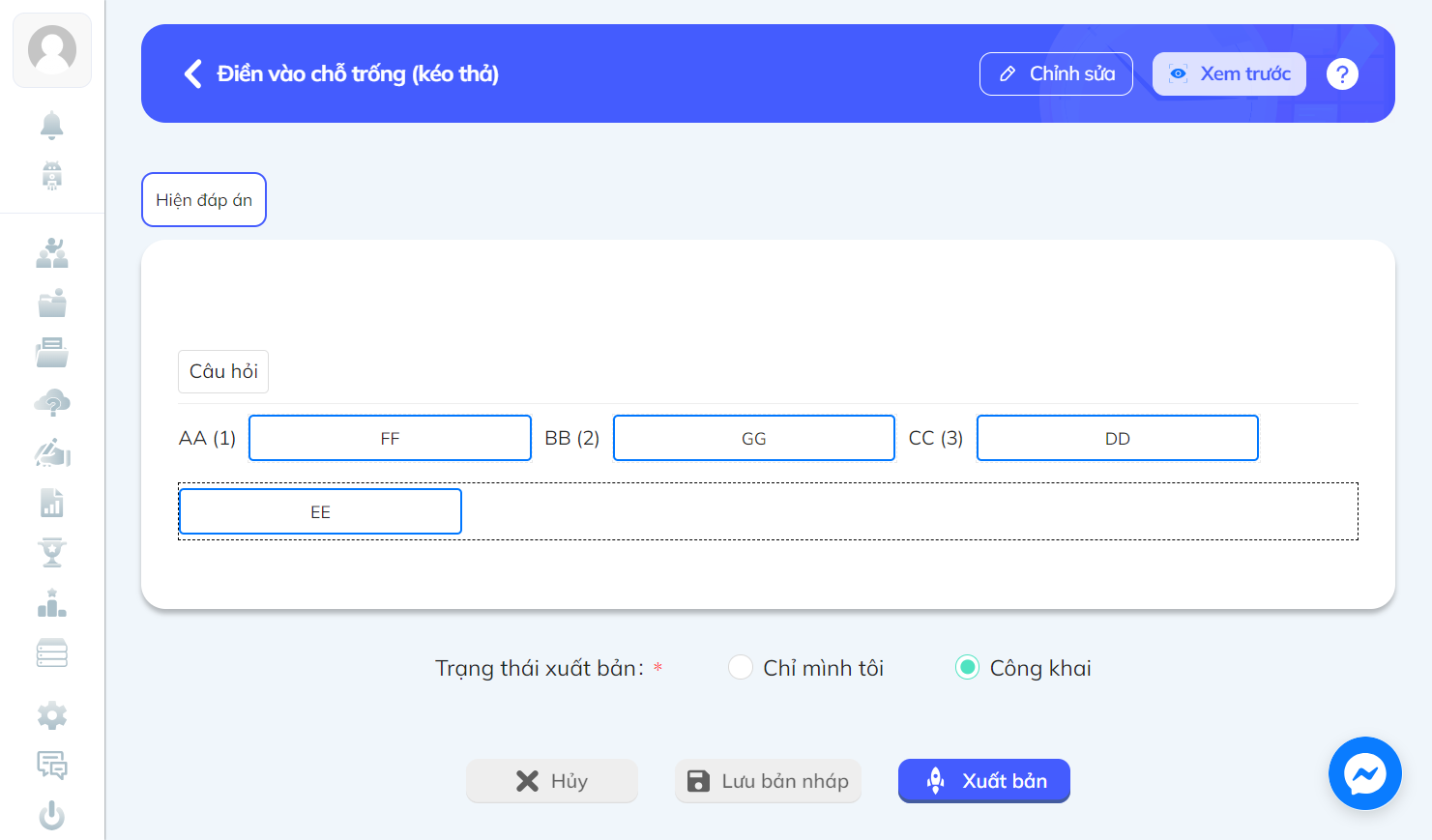This screenshot has height=840, width=1432.
Task: Open the Messenger chat bubble
Action: click(x=1365, y=773)
